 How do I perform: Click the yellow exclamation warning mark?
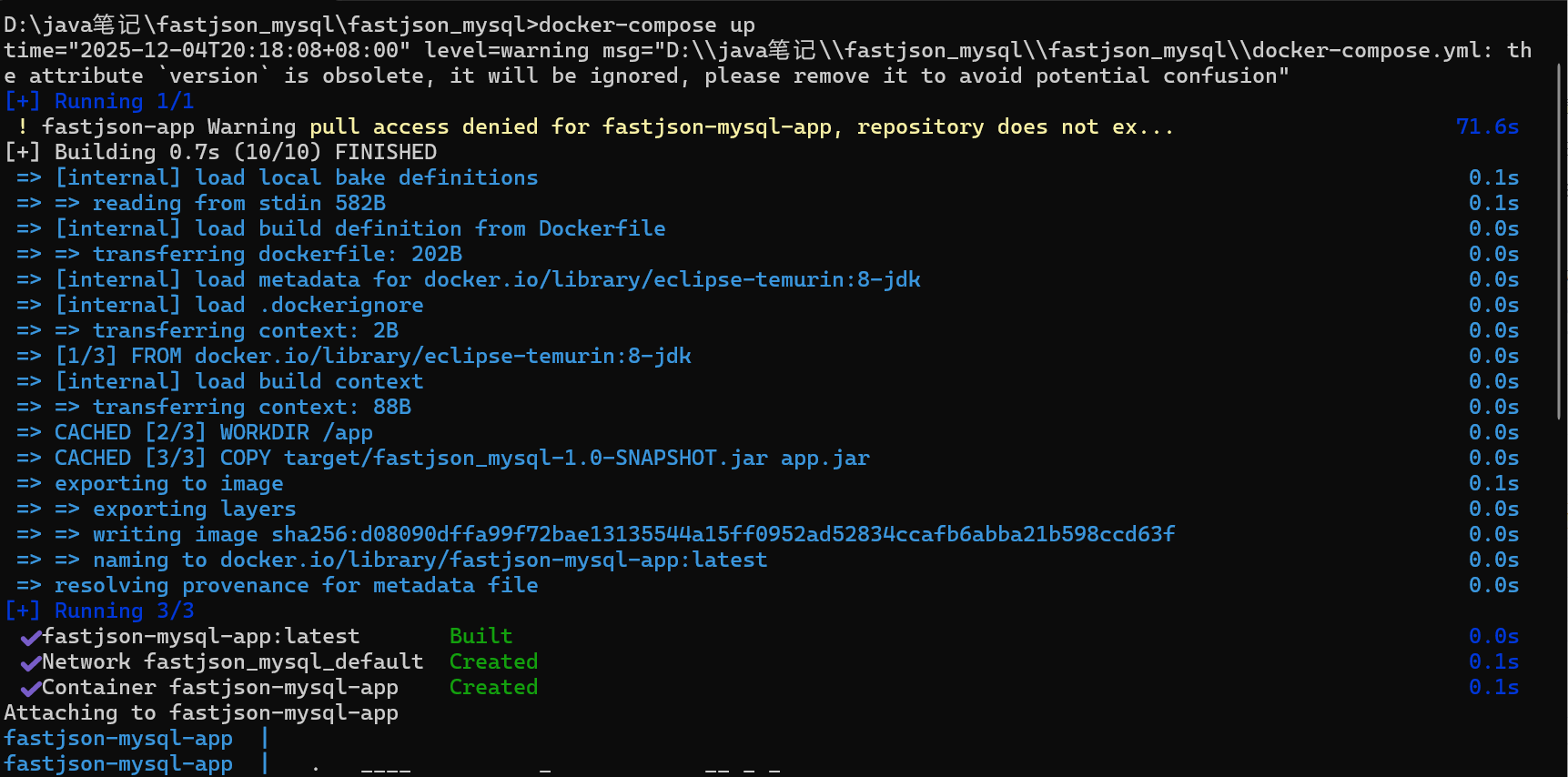tap(23, 127)
